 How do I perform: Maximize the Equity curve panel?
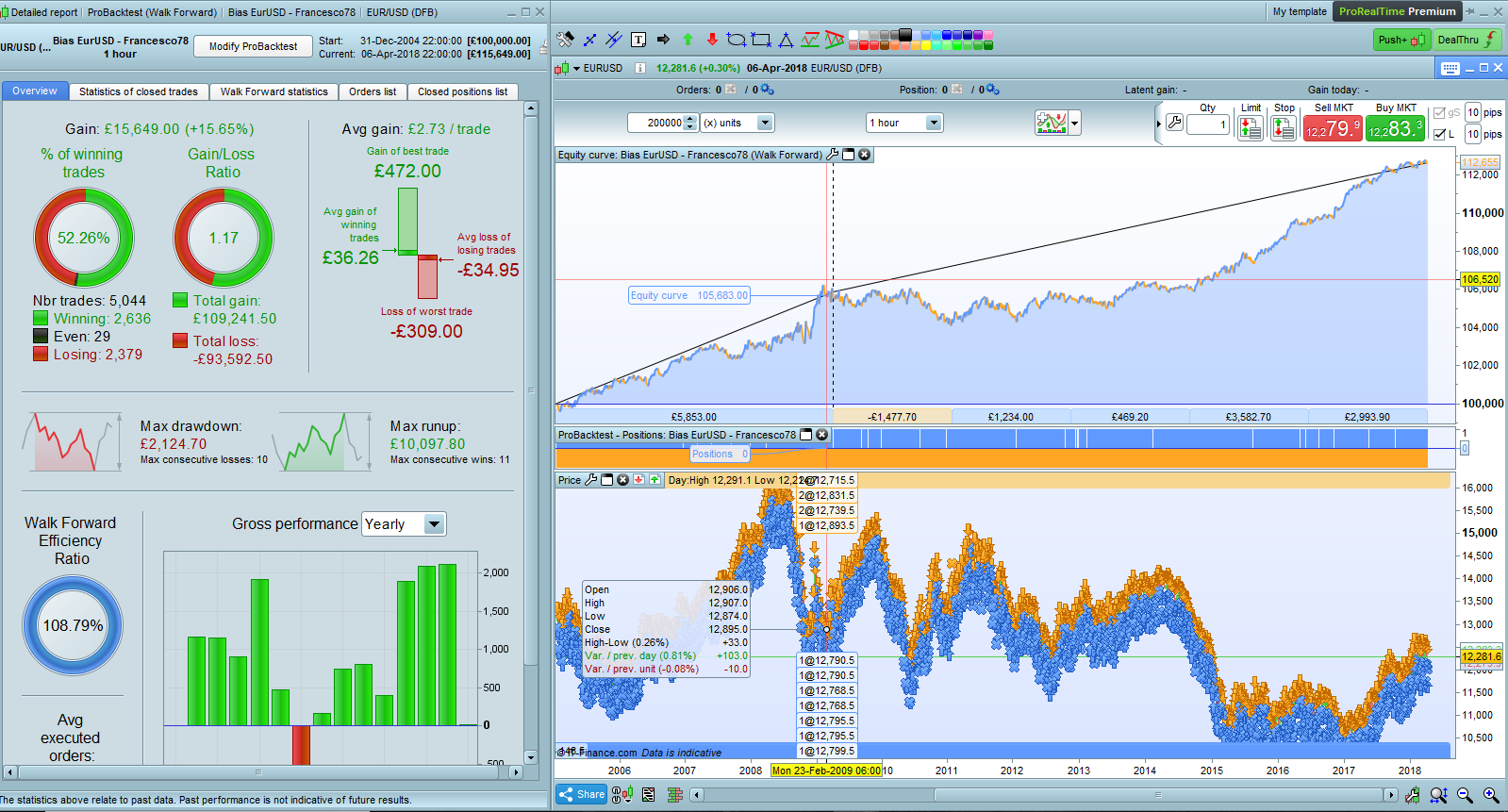pyautogui.click(x=849, y=155)
